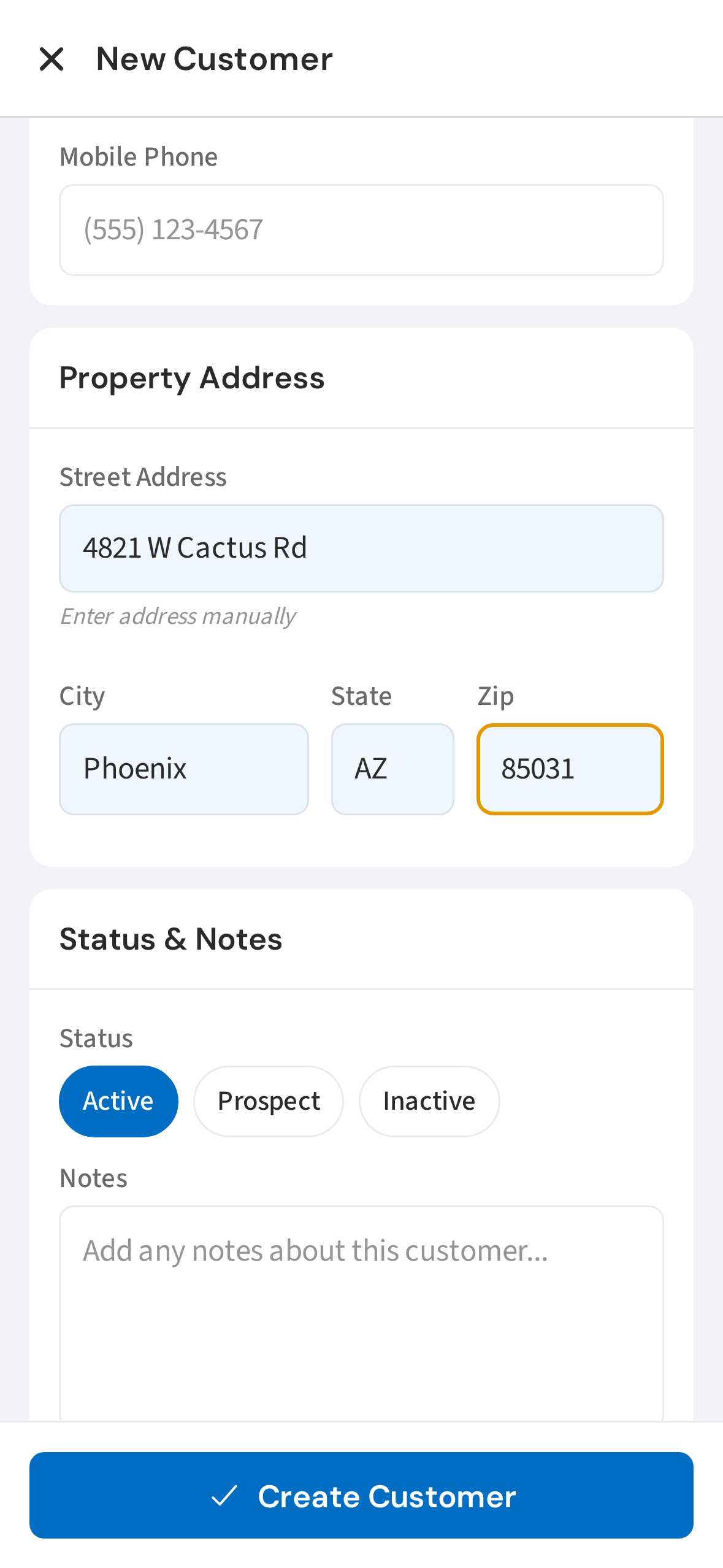The width and height of the screenshot is (723, 1568).
Task: Tap the Mobile Phone field label
Action: click(x=139, y=157)
